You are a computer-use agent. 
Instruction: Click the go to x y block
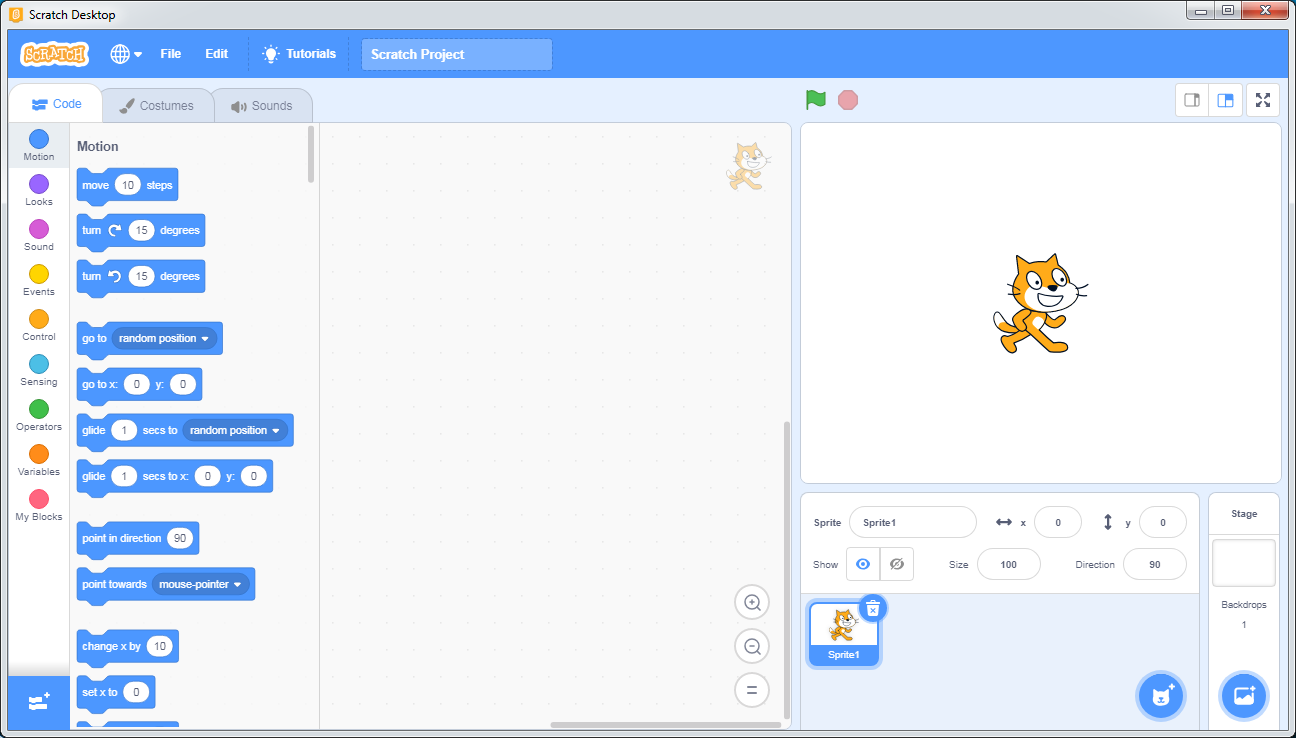coord(139,384)
